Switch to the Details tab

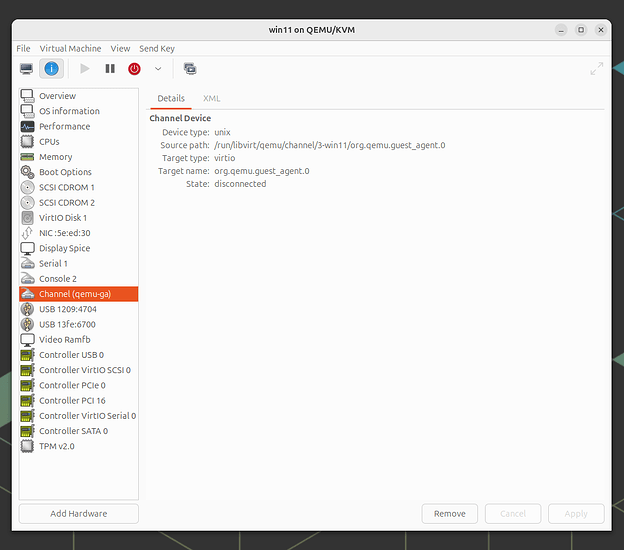171,98
